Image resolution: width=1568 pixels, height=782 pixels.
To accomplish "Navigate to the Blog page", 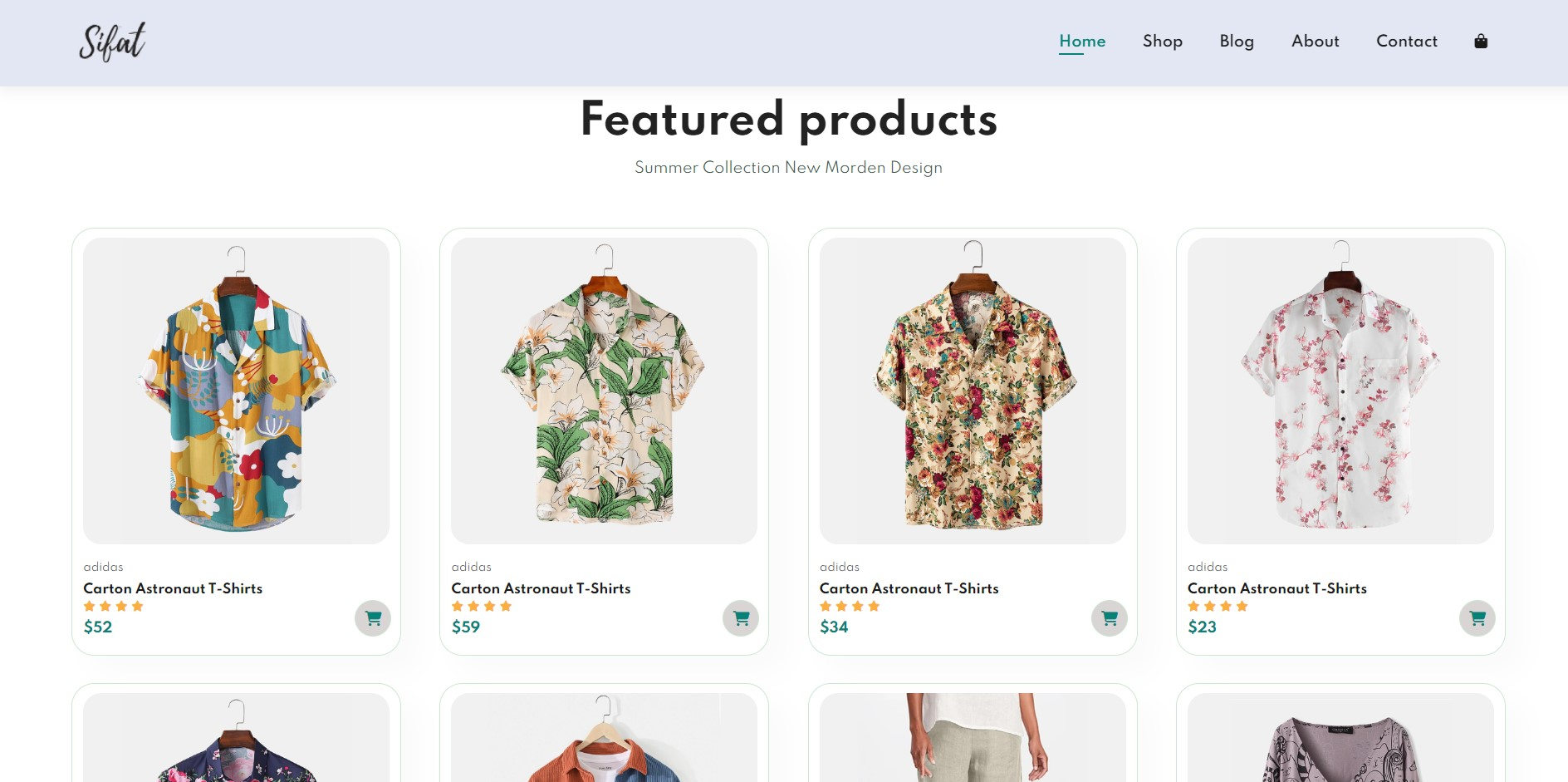I will (1237, 42).
